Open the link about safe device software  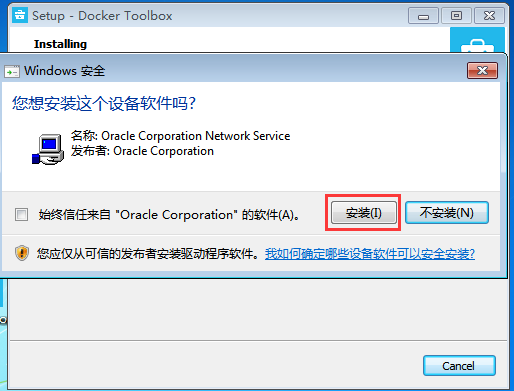point(370,254)
